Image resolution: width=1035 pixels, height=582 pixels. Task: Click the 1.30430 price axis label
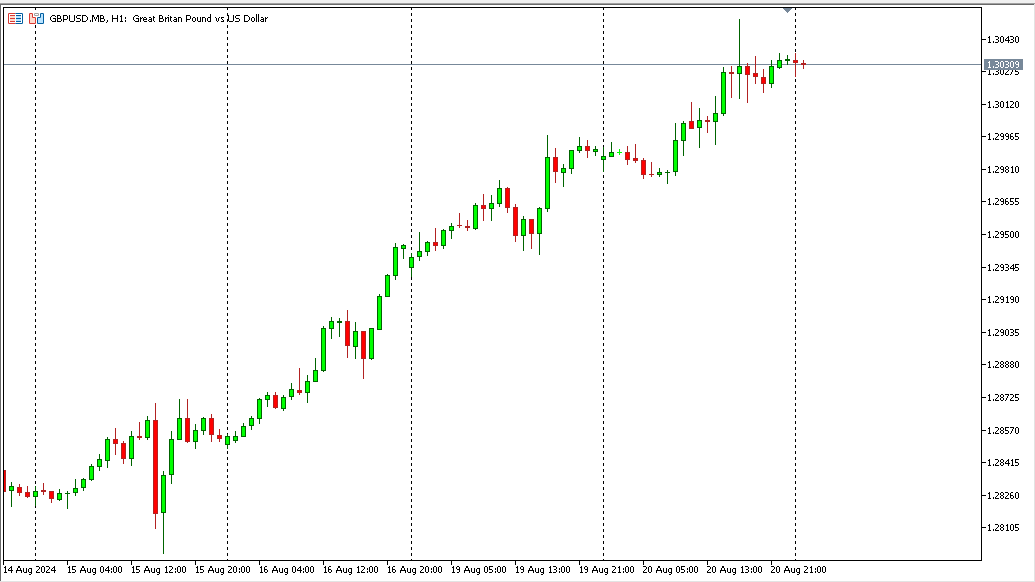tap(1003, 40)
